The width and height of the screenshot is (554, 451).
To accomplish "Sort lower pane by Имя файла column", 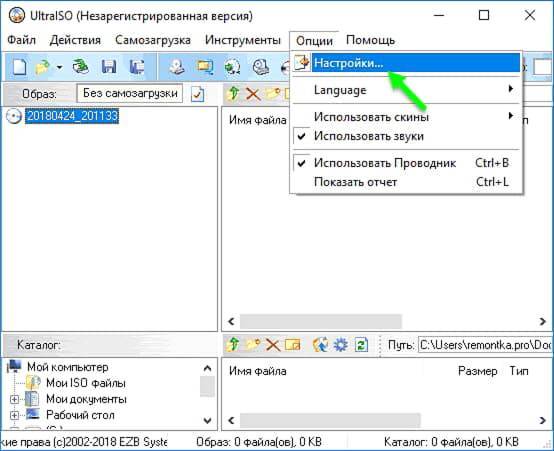I will click(x=258, y=371).
